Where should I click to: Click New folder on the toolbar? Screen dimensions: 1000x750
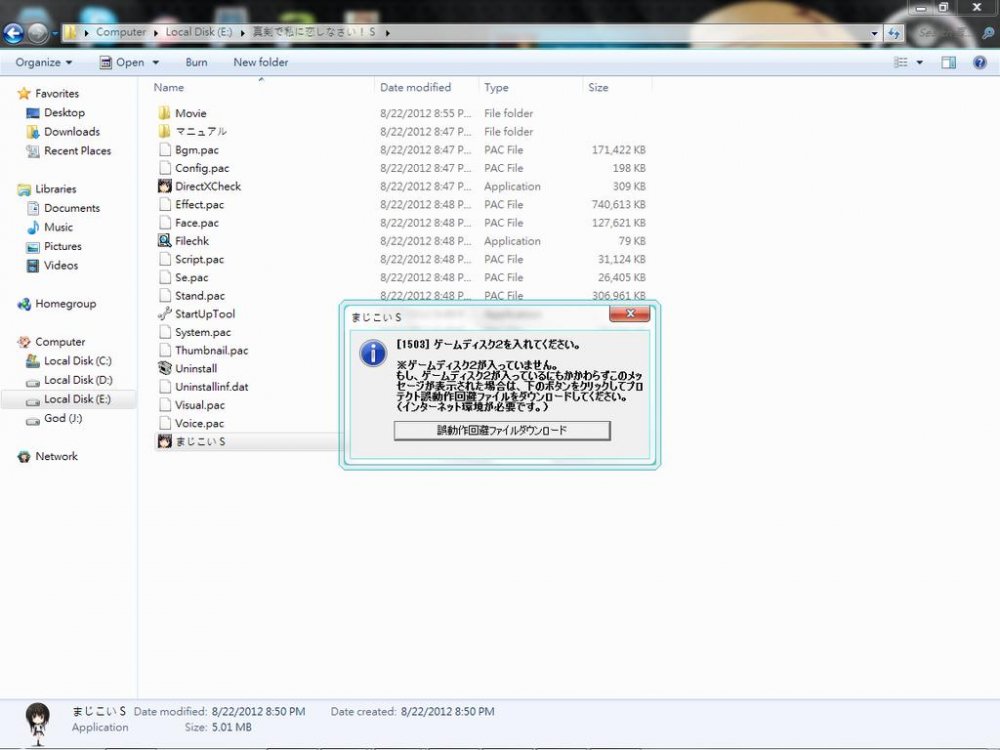(x=259, y=62)
